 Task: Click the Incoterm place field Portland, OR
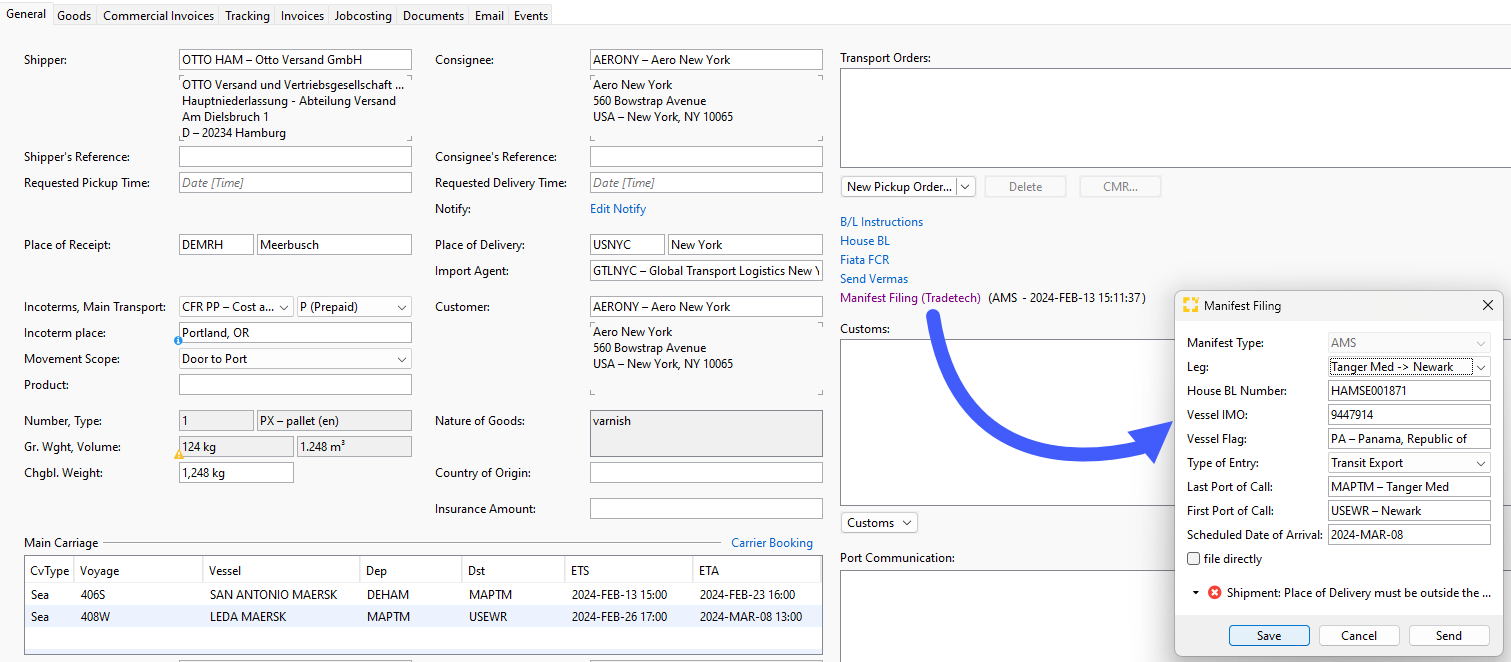click(x=295, y=333)
